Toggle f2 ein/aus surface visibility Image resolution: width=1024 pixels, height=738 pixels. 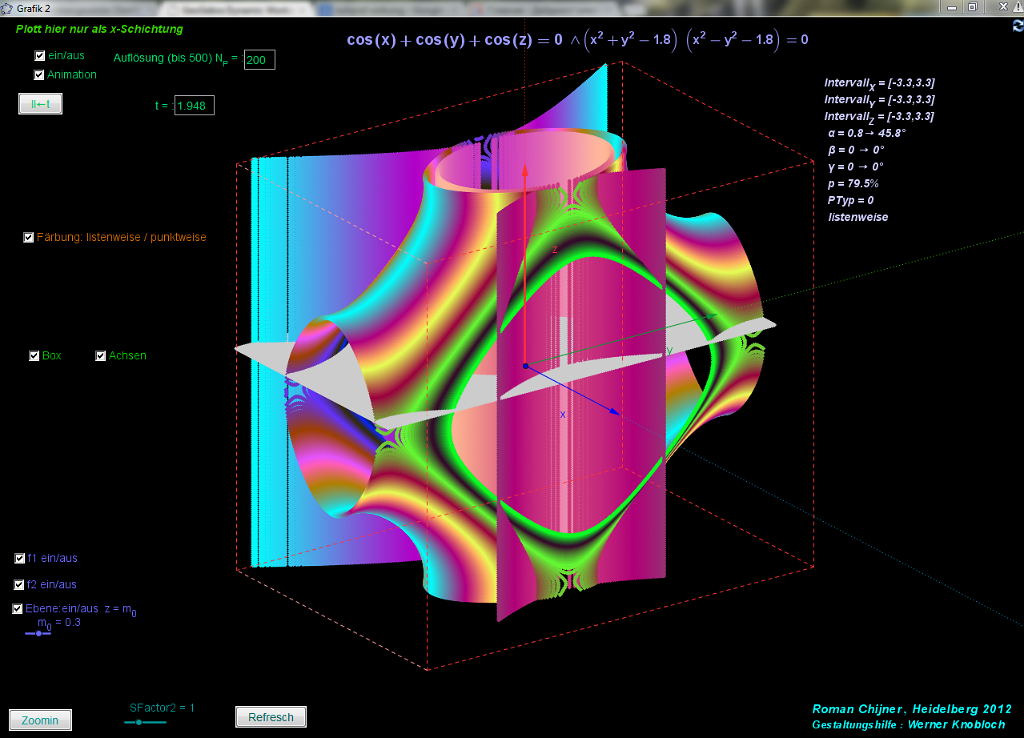tap(20, 585)
